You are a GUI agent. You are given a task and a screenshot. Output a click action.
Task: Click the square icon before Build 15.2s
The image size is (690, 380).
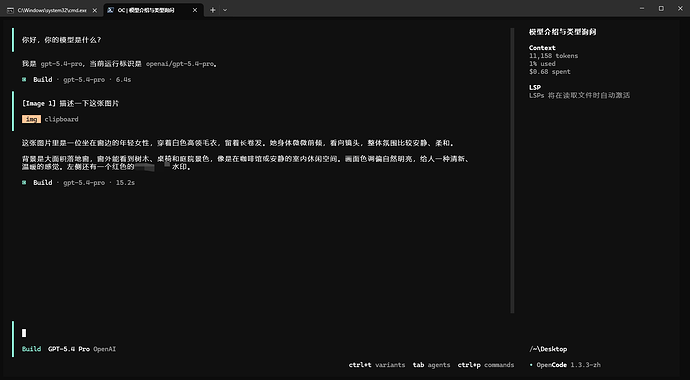tap(25, 183)
